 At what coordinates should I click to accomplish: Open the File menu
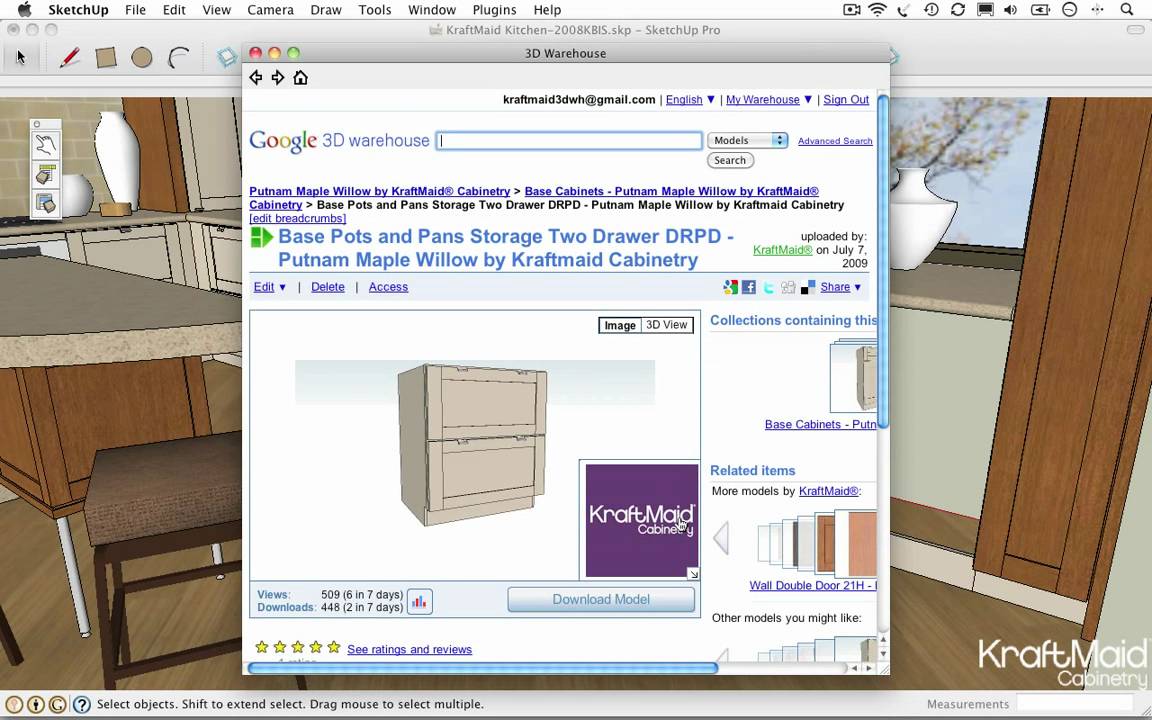pos(135,10)
